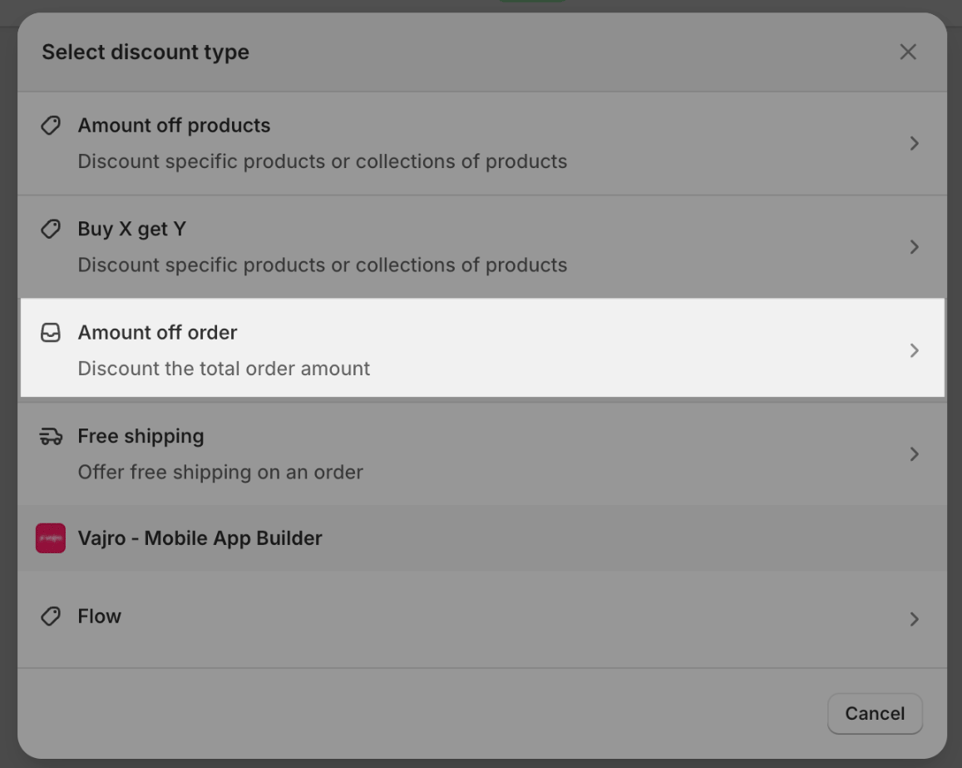The image size is (962, 768).
Task: Pick the Amount off order heading
Action: coord(158,333)
